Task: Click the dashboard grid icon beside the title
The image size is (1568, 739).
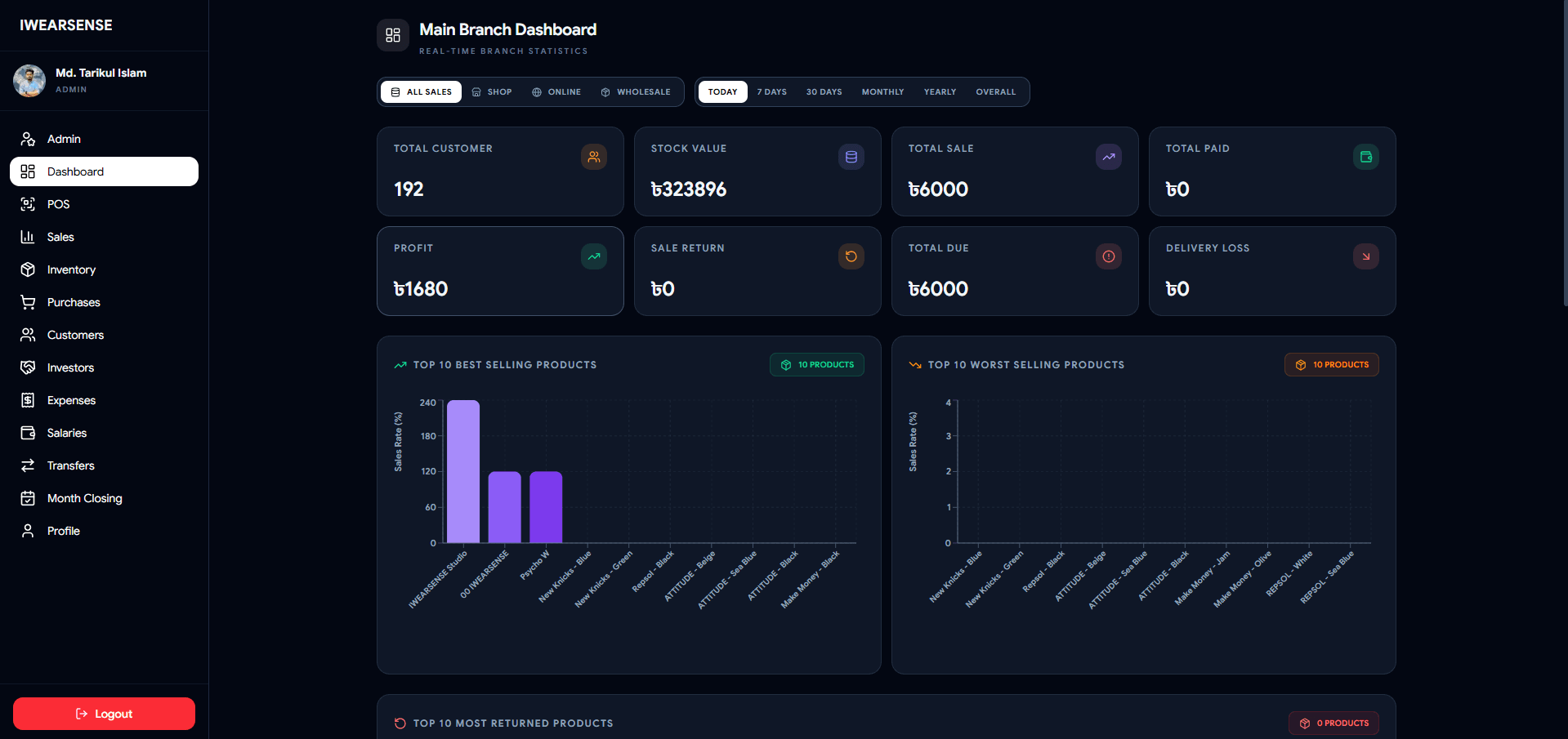Action: point(393,35)
